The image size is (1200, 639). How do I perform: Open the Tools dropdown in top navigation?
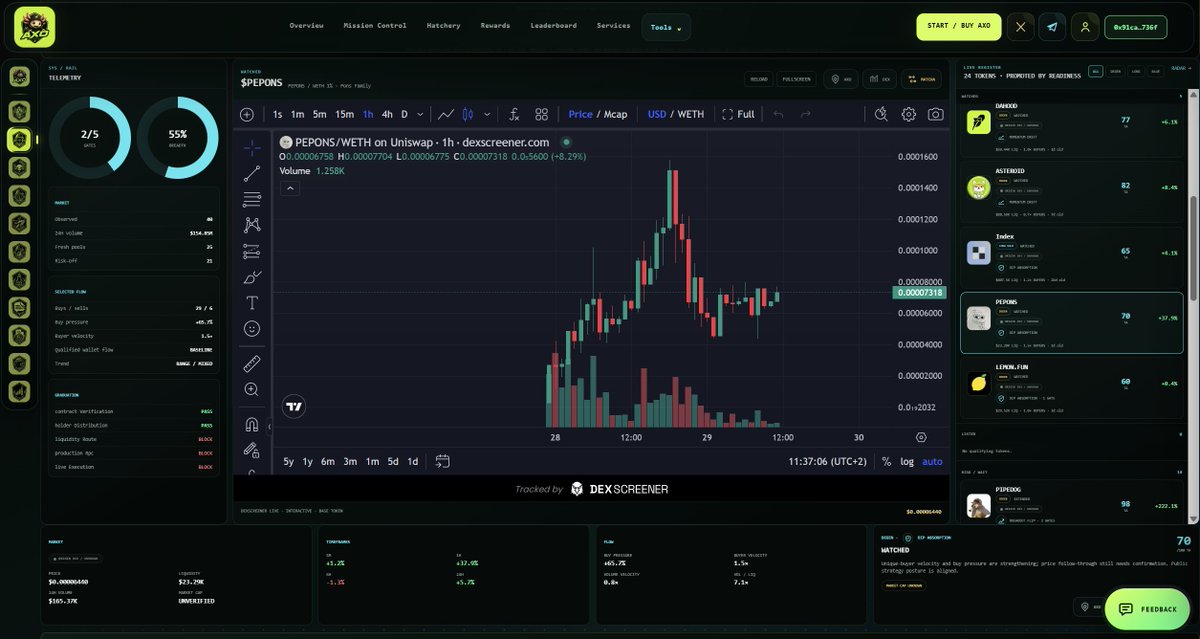point(666,27)
